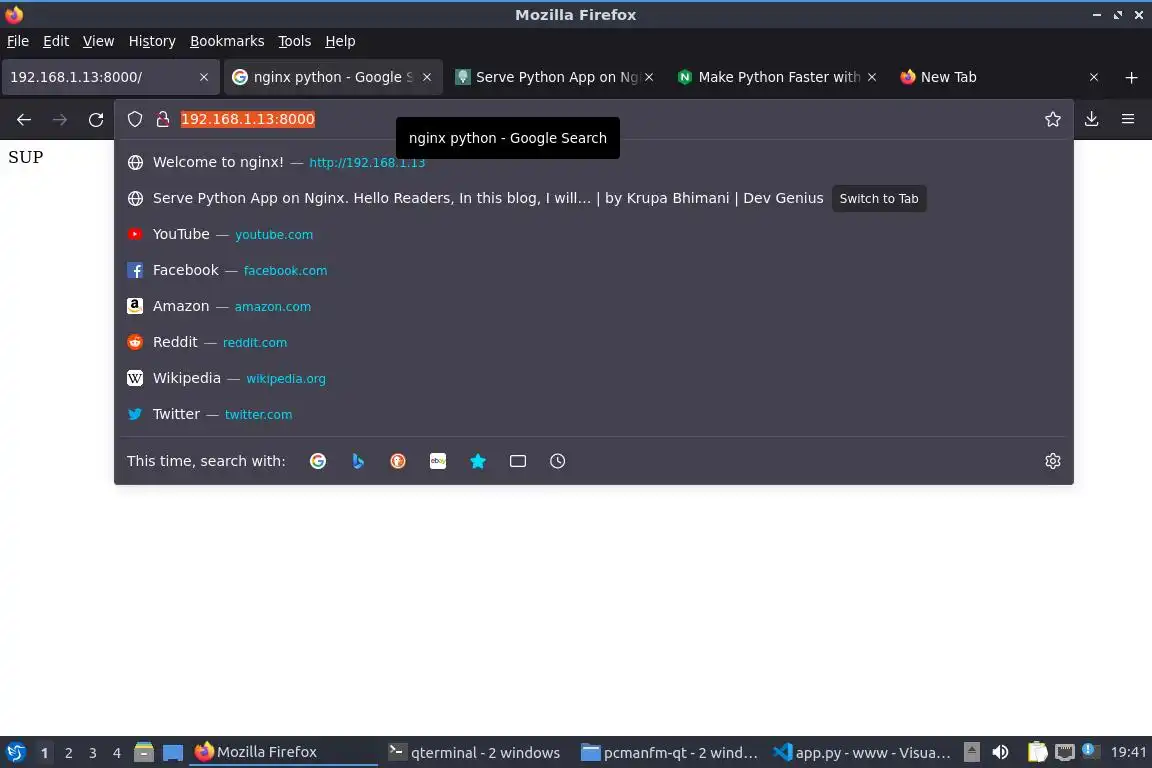The width and height of the screenshot is (1152, 768).
Task: Search this time in Bookmarks
Action: [478, 461]
